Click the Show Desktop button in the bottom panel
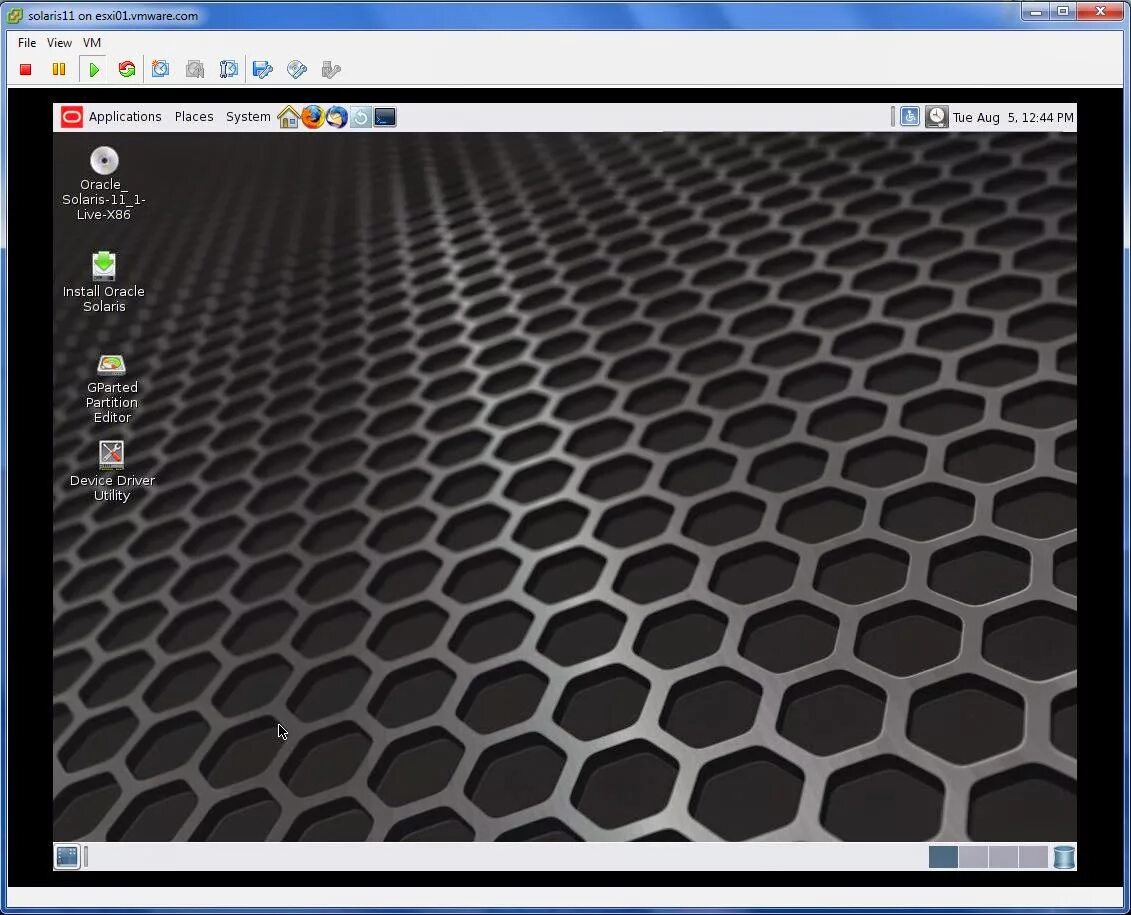This screenshot has height=915, width=1131. click(x=67, y=857)
